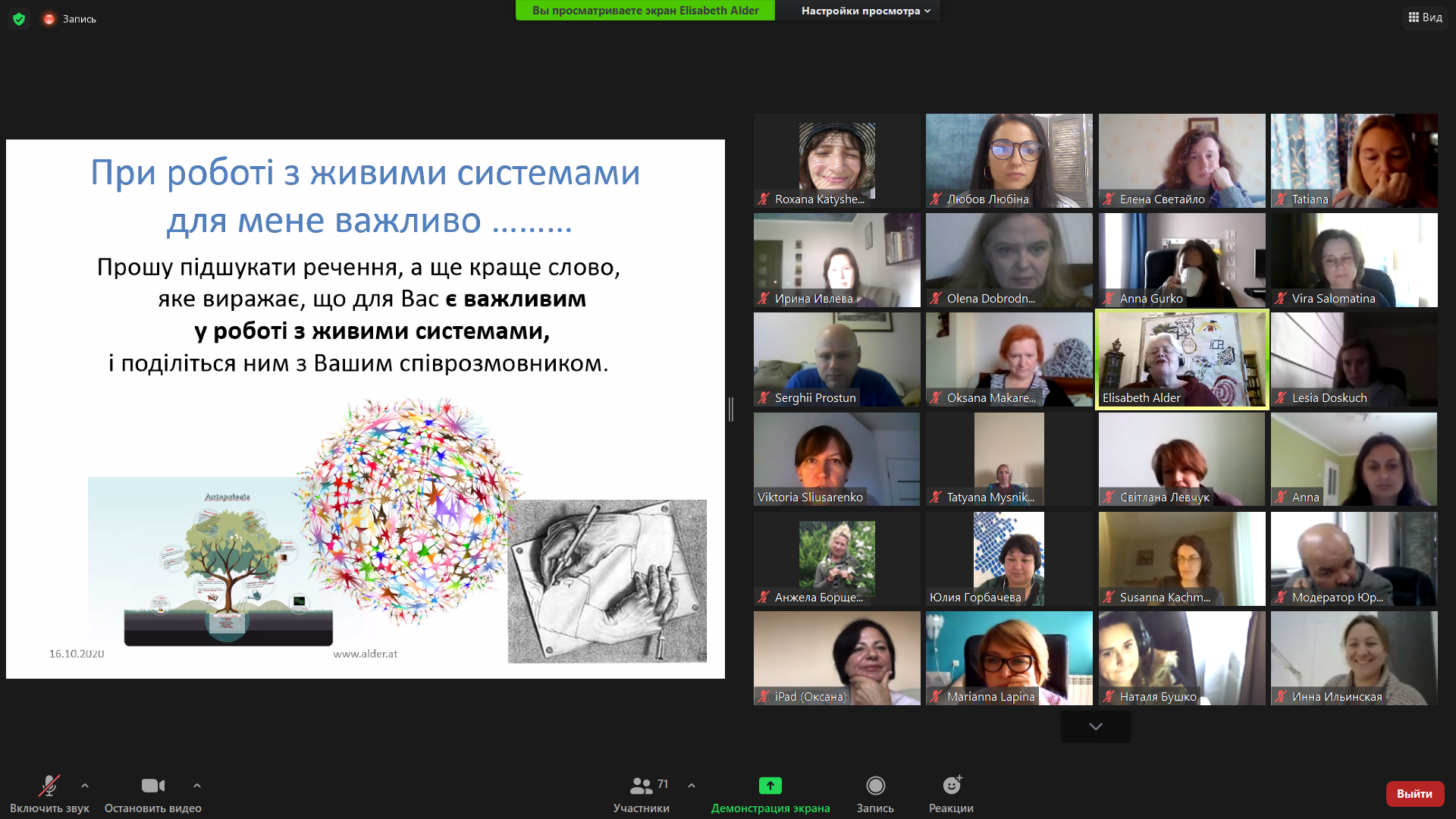Click the red Выйти leave button

click(x=1414, y=793)
